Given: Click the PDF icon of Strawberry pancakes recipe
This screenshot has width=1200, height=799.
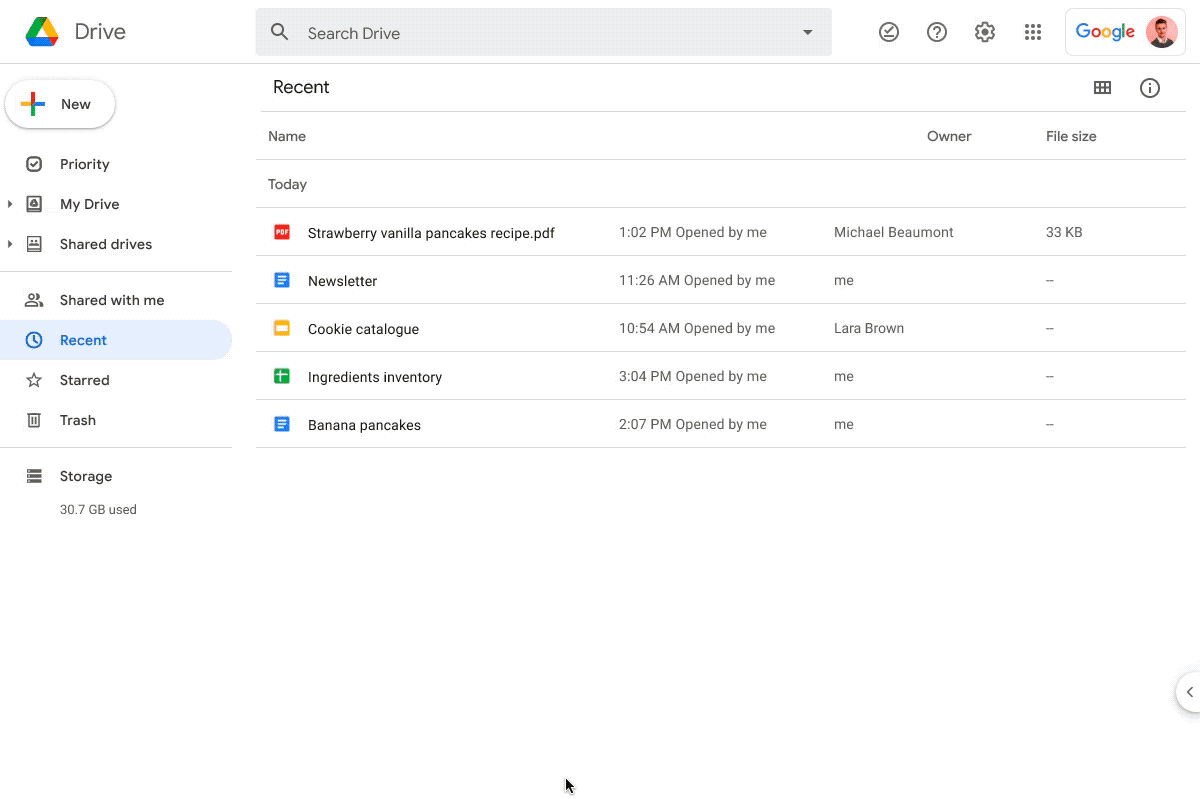Looking at the screenshot, I should coord(282,232).
